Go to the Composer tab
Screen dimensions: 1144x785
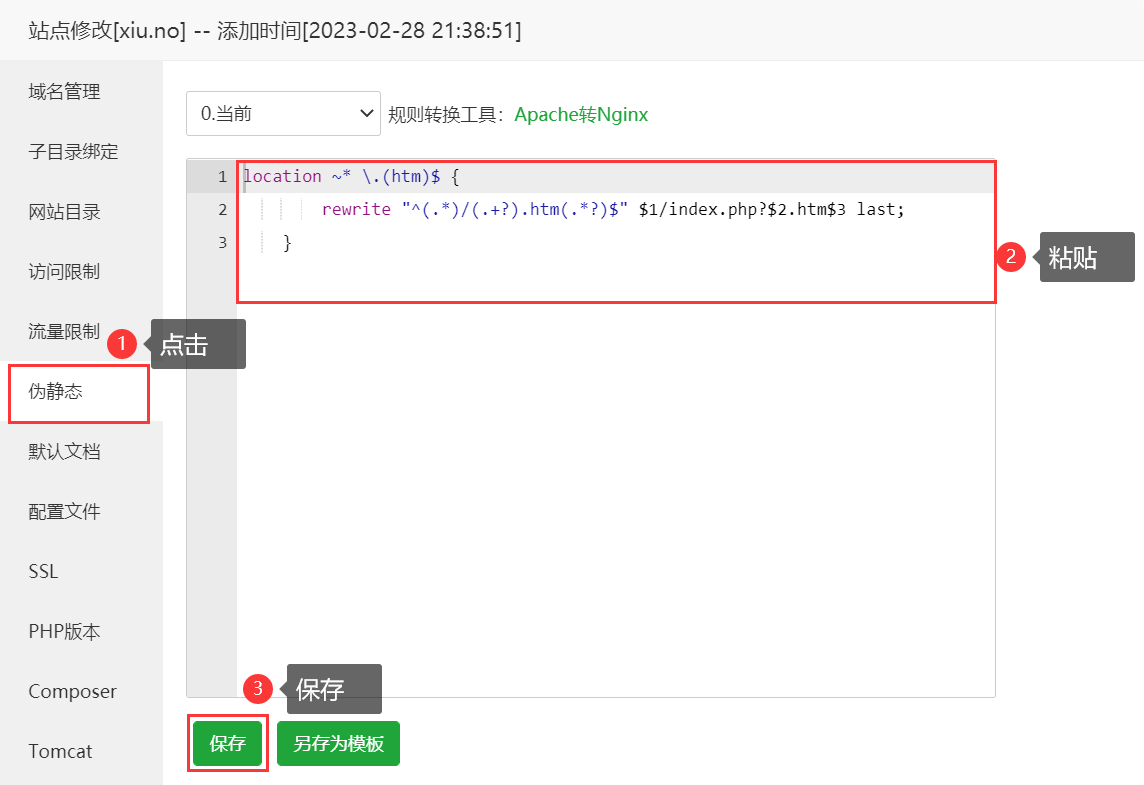pyautogui.click(x=72, y=692)
